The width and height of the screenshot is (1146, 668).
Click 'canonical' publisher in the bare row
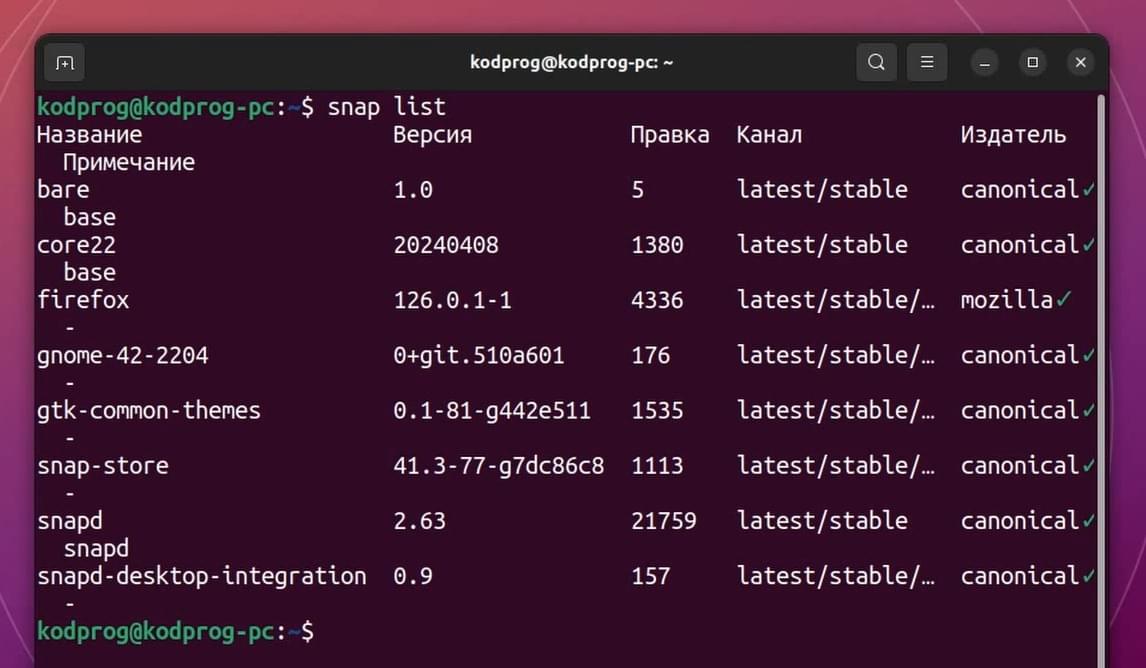1020,190
